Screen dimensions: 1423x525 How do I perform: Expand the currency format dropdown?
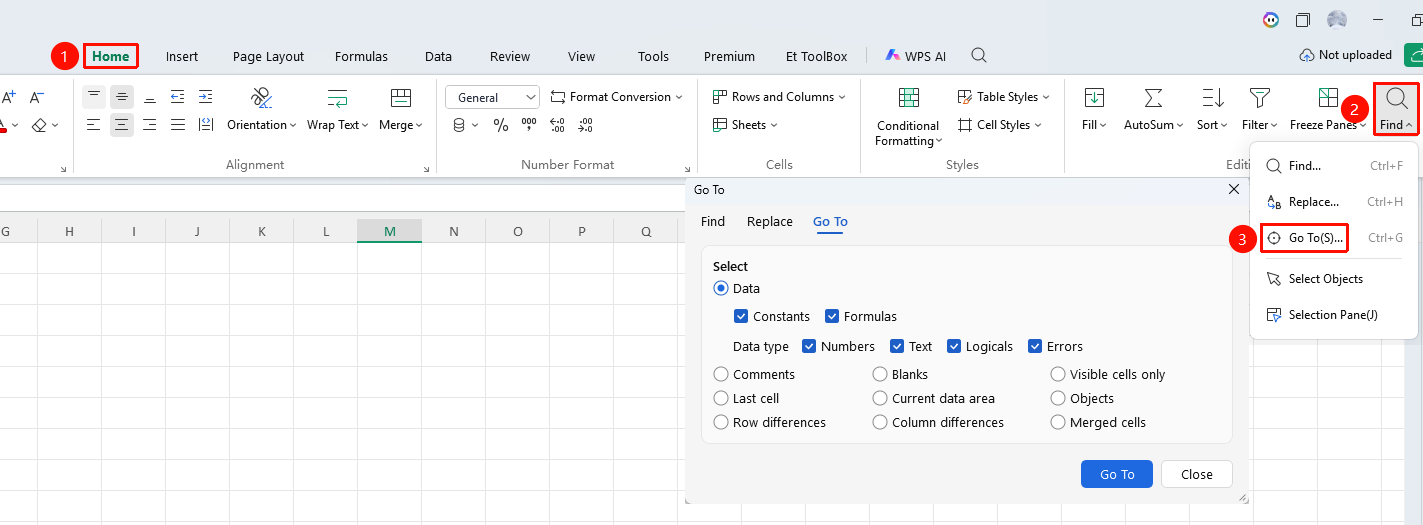pos(476,125)
